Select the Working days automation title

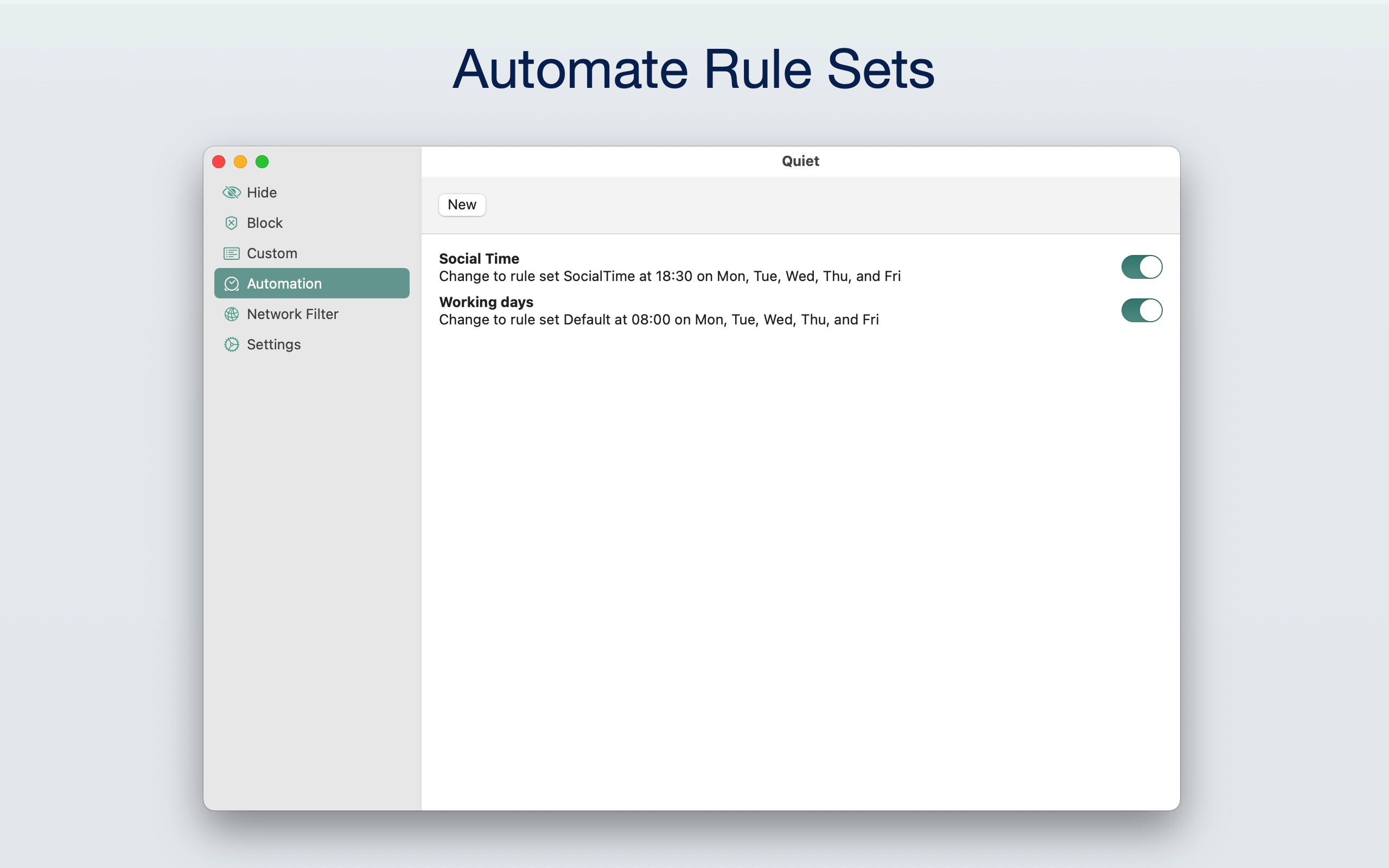coord(486,302)
